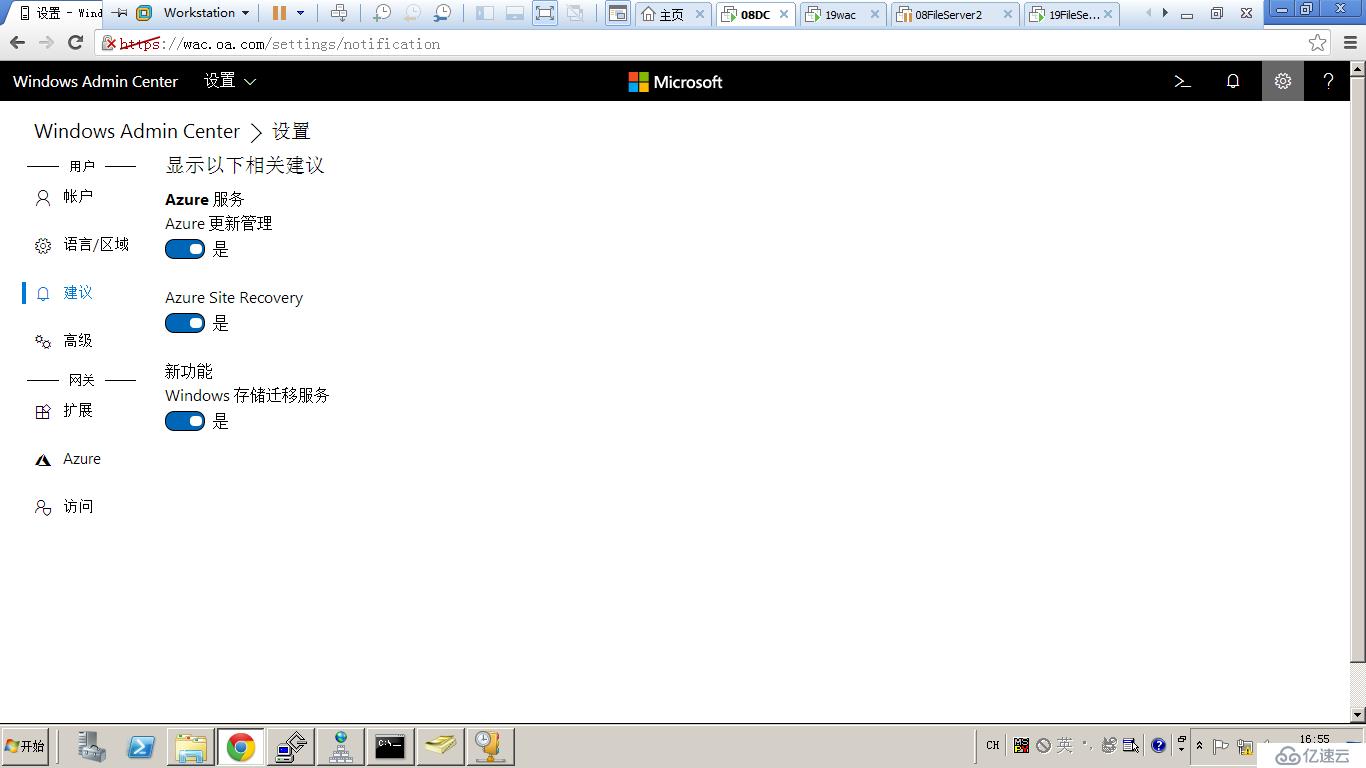Toggle Windows 存储迁移服务 switch
The height and width of the screenshot is (768, 1366).
coord(185,421)
